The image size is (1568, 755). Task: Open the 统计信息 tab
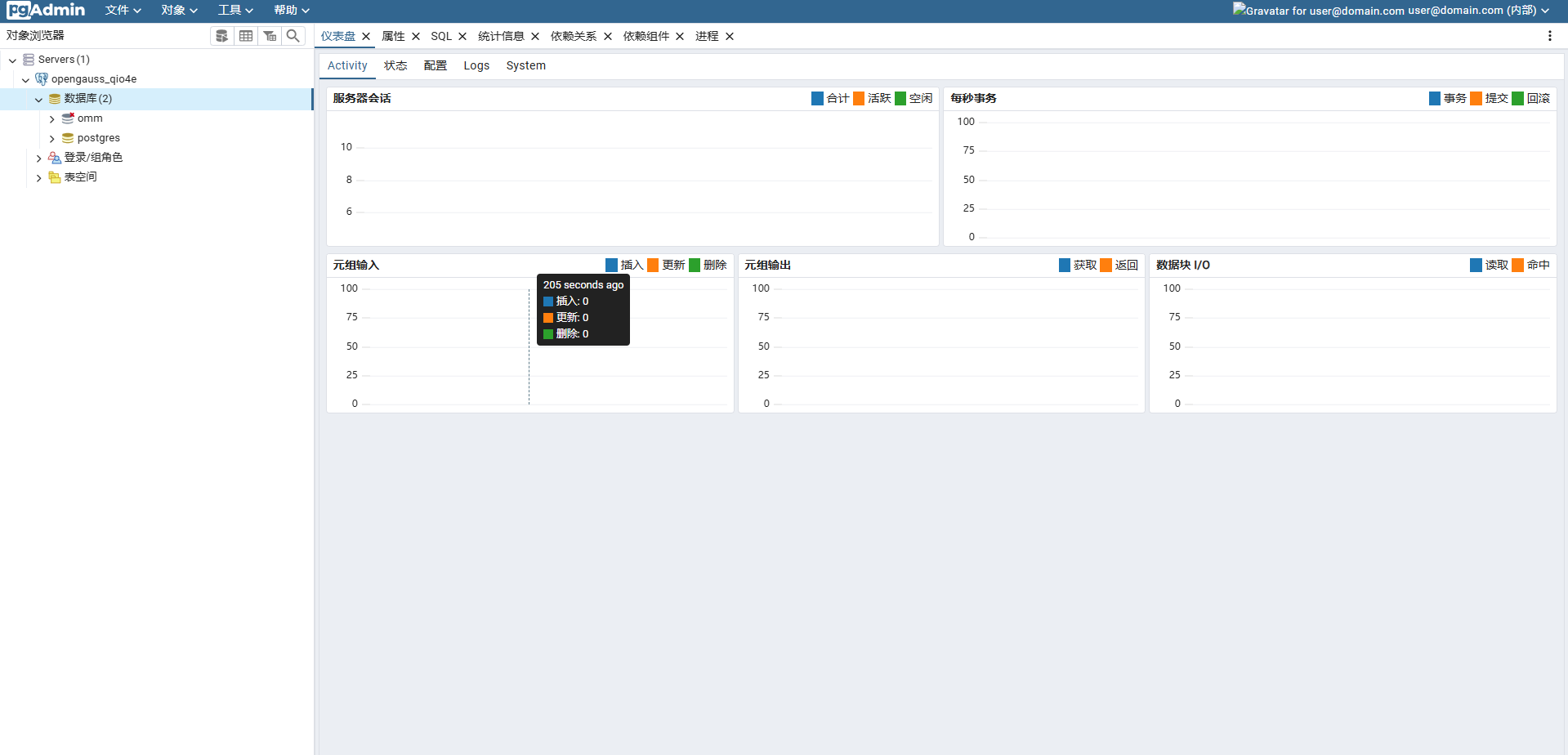click(501, 37)
